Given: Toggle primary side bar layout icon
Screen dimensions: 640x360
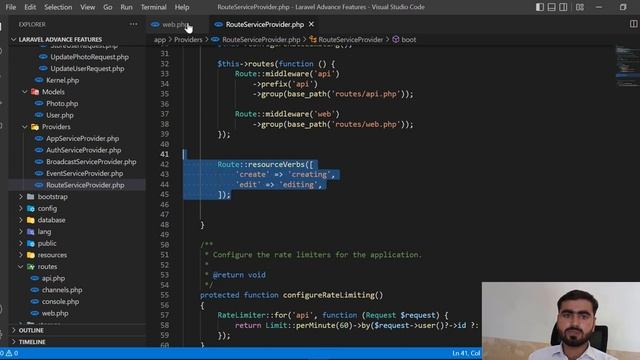Looking at the screenshot, I should [x=540, y=7].
